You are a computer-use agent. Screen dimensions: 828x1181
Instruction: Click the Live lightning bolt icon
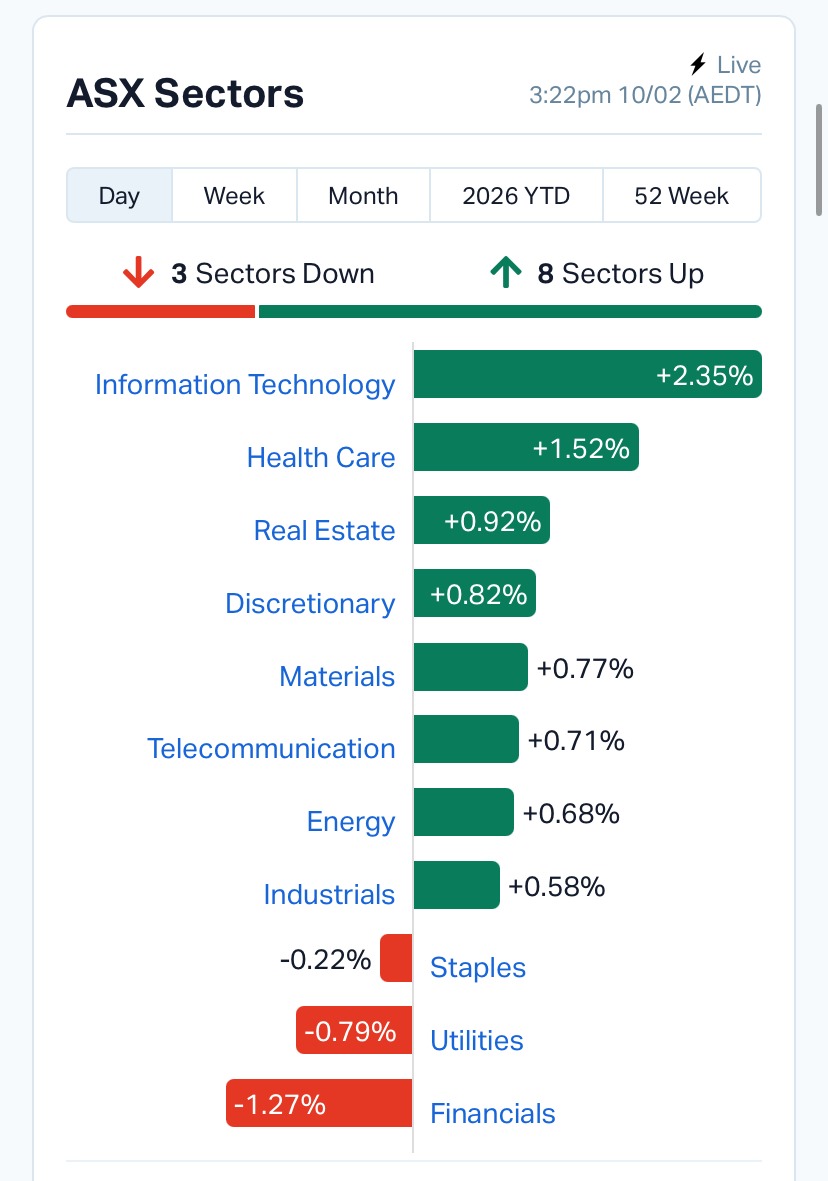[699, 66]
